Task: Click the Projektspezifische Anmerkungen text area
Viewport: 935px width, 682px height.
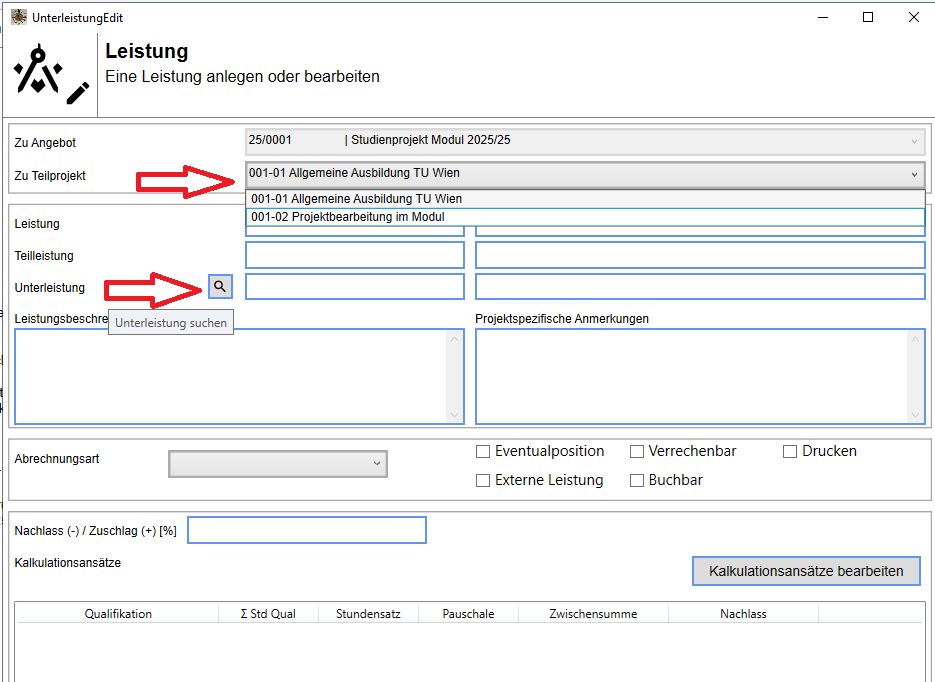Action: tap(692, 376)
